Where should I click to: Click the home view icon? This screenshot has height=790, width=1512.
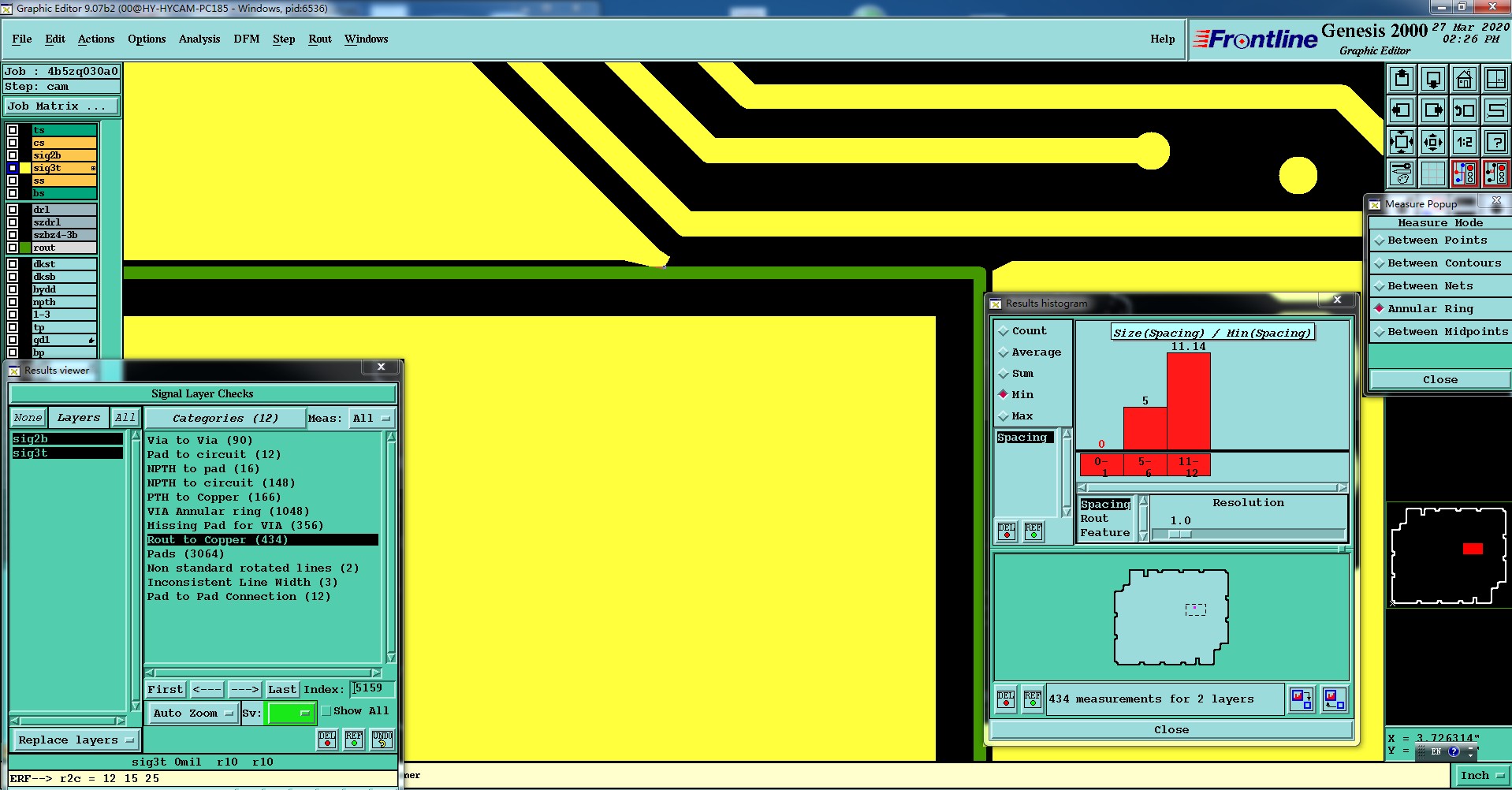pos(1465,79)
